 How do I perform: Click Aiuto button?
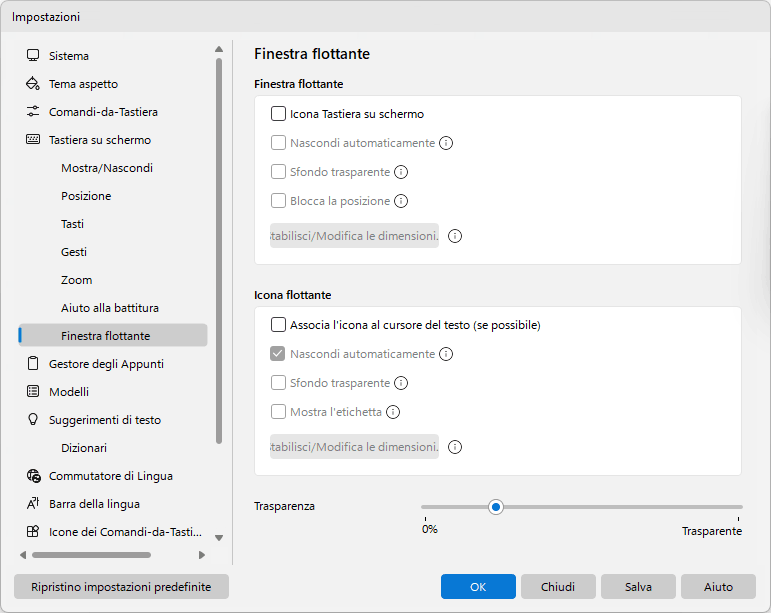[x=718, y=586]
